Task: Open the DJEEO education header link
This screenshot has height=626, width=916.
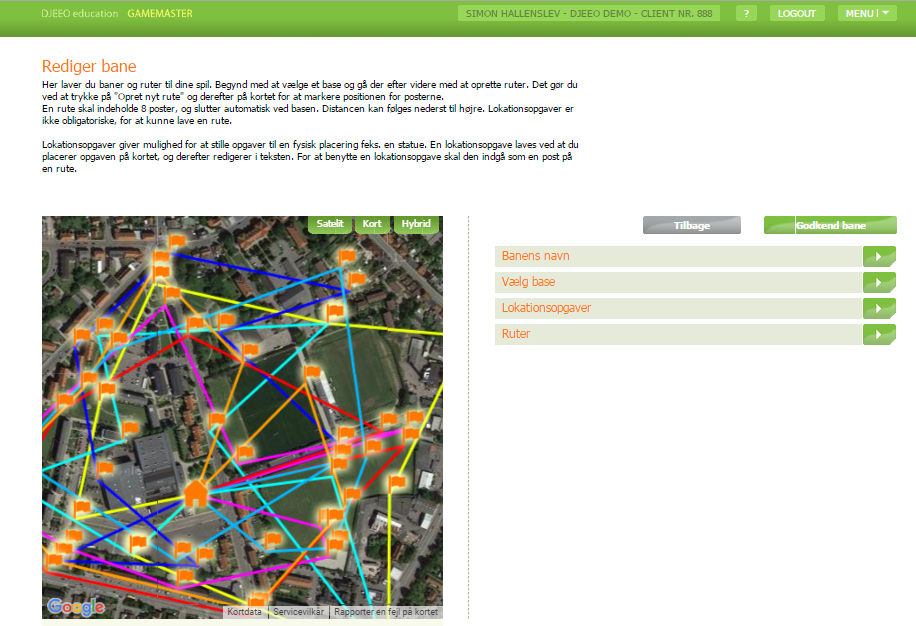Action: (x=79, y=13)
